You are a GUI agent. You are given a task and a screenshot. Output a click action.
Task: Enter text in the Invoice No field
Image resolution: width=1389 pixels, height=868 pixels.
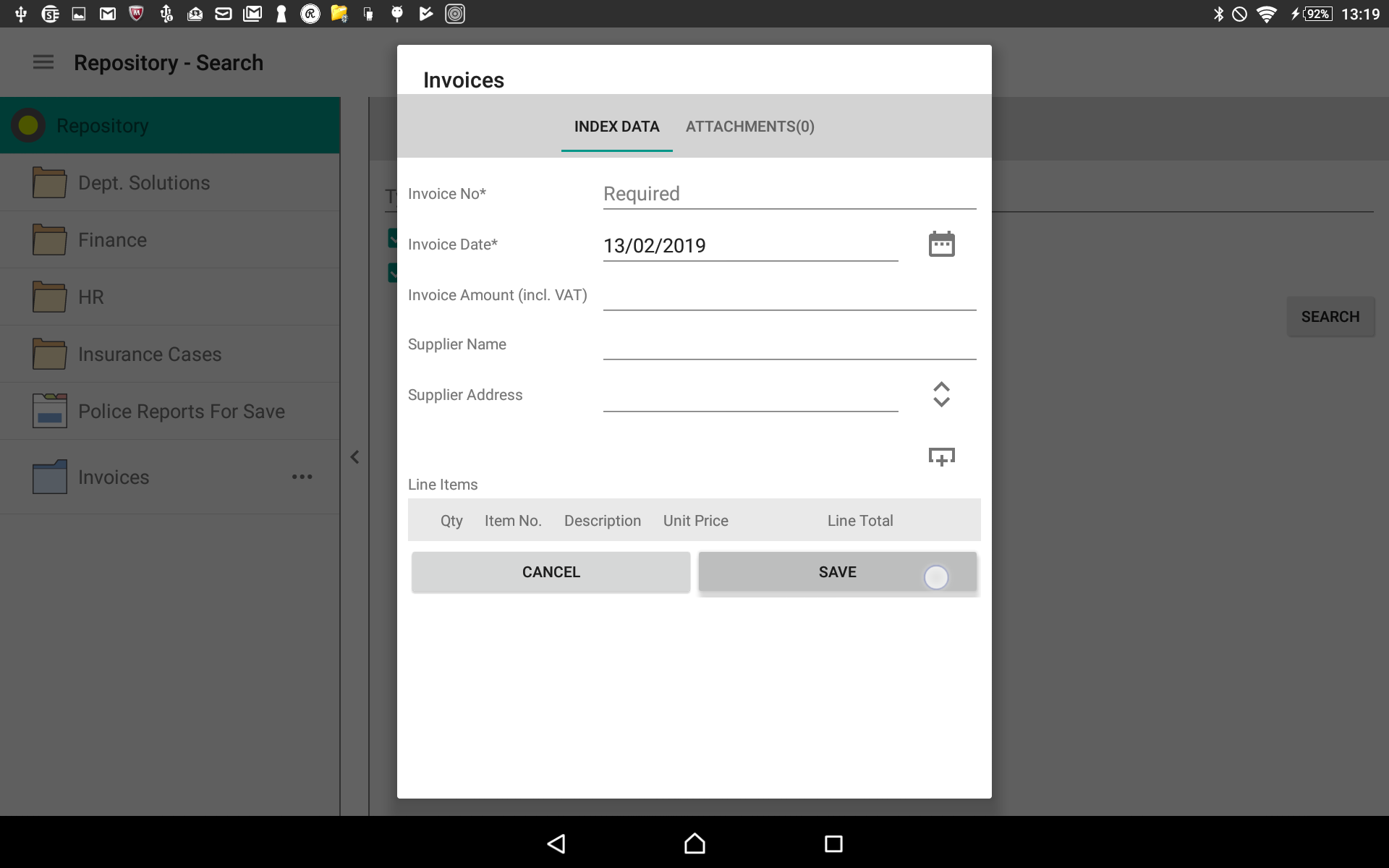pos(789,193)
